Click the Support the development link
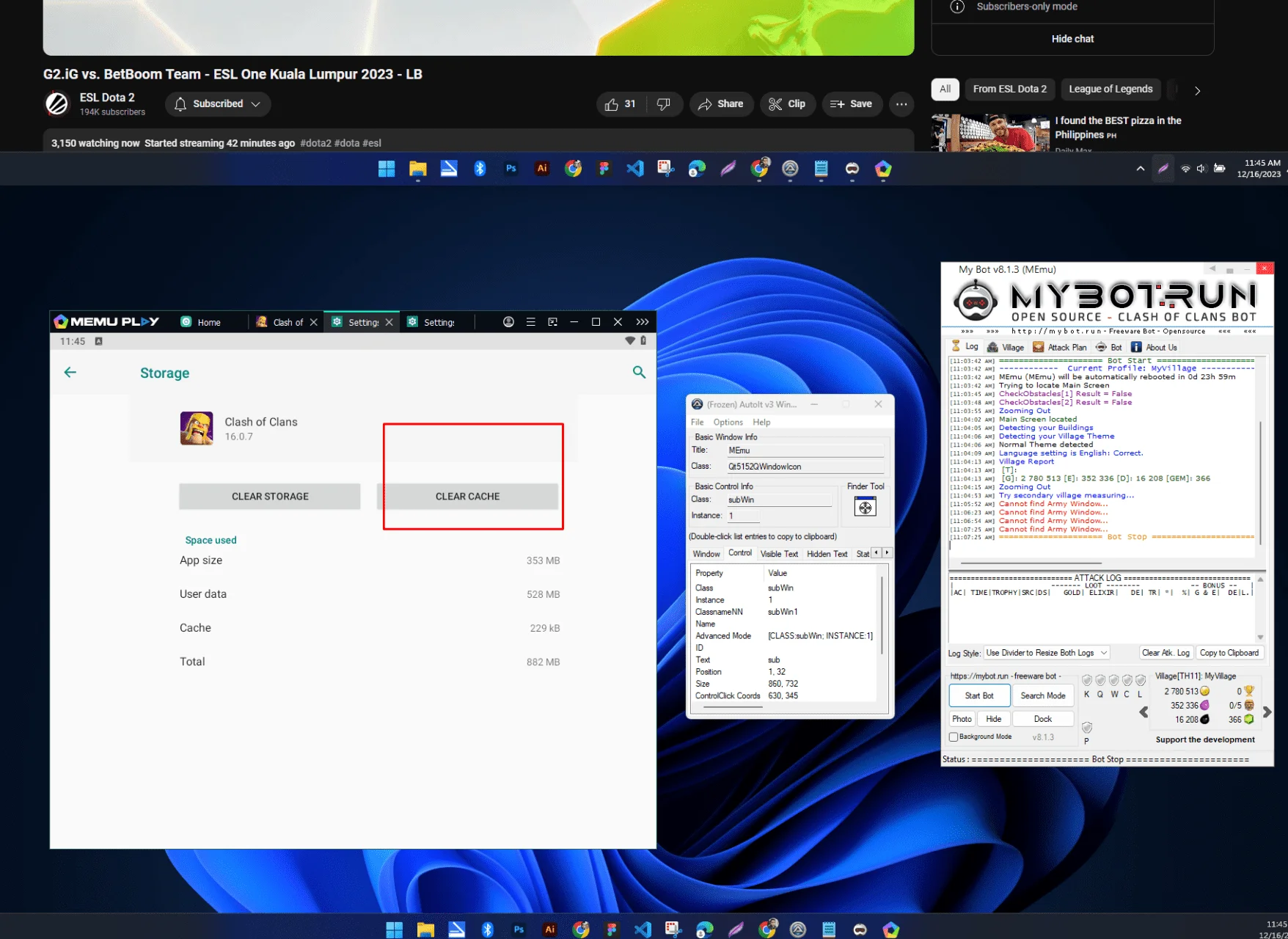The image size is (1288, 939). (1205, 739)
